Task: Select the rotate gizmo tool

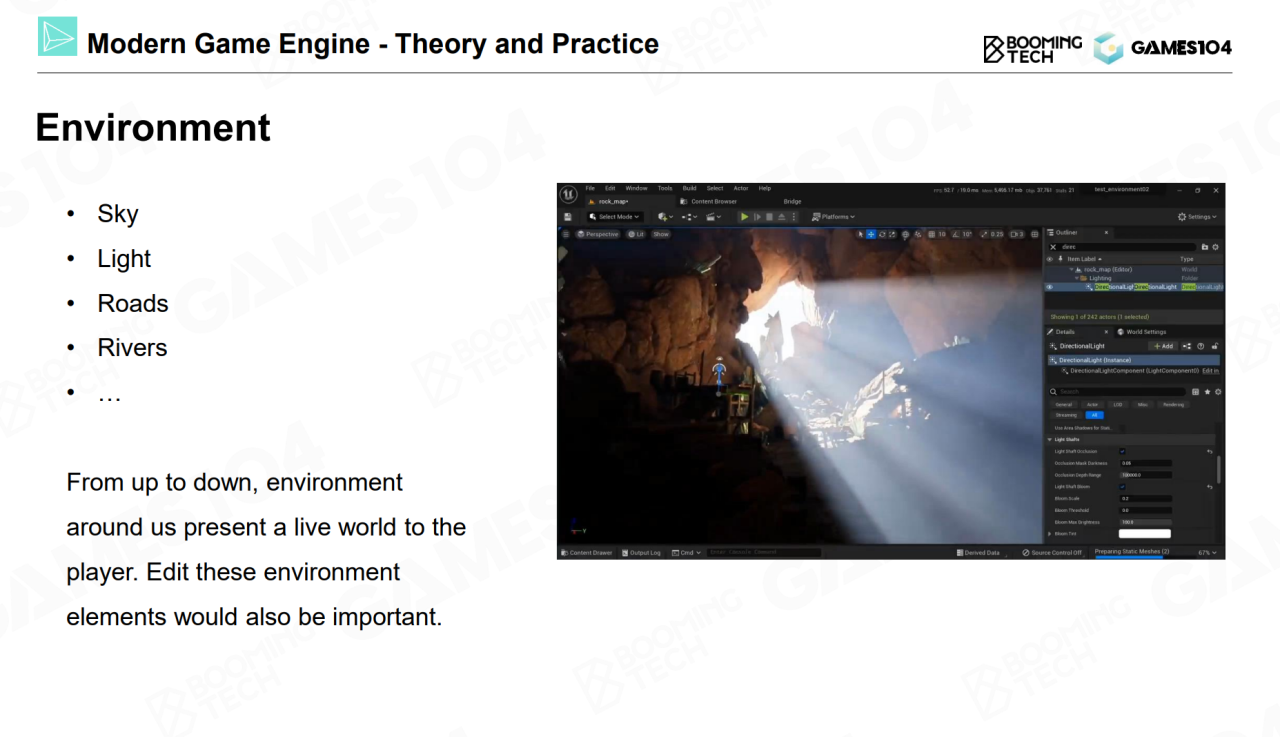Action: pos(882,234)
